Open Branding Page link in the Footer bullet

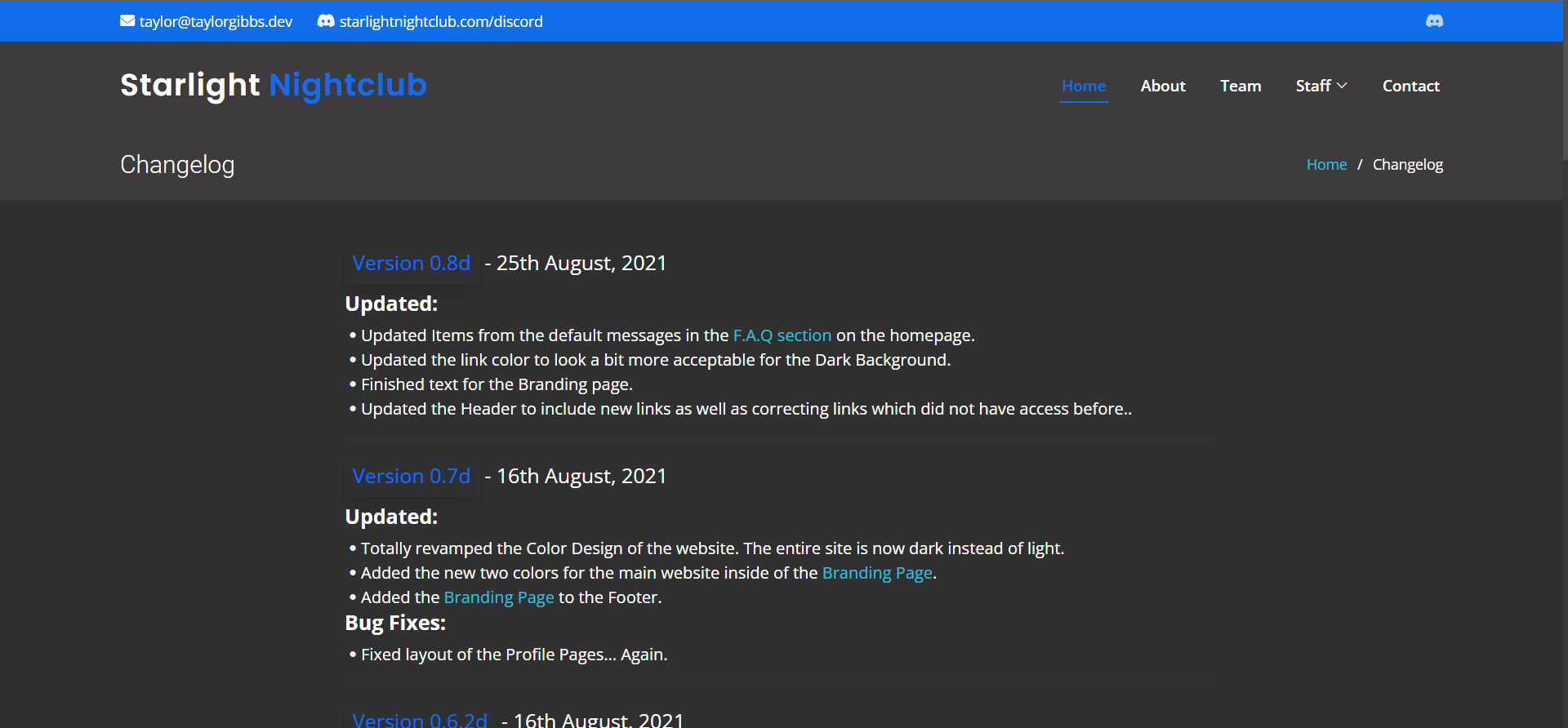(x=498, y=597)
